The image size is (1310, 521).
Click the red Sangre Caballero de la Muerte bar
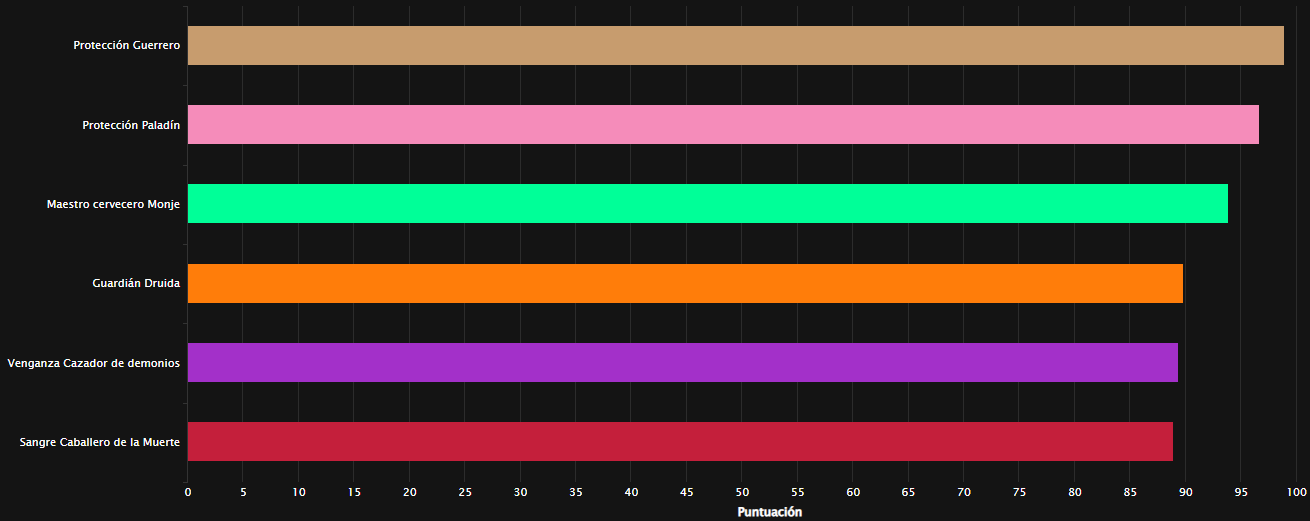(x=680, y=442)
